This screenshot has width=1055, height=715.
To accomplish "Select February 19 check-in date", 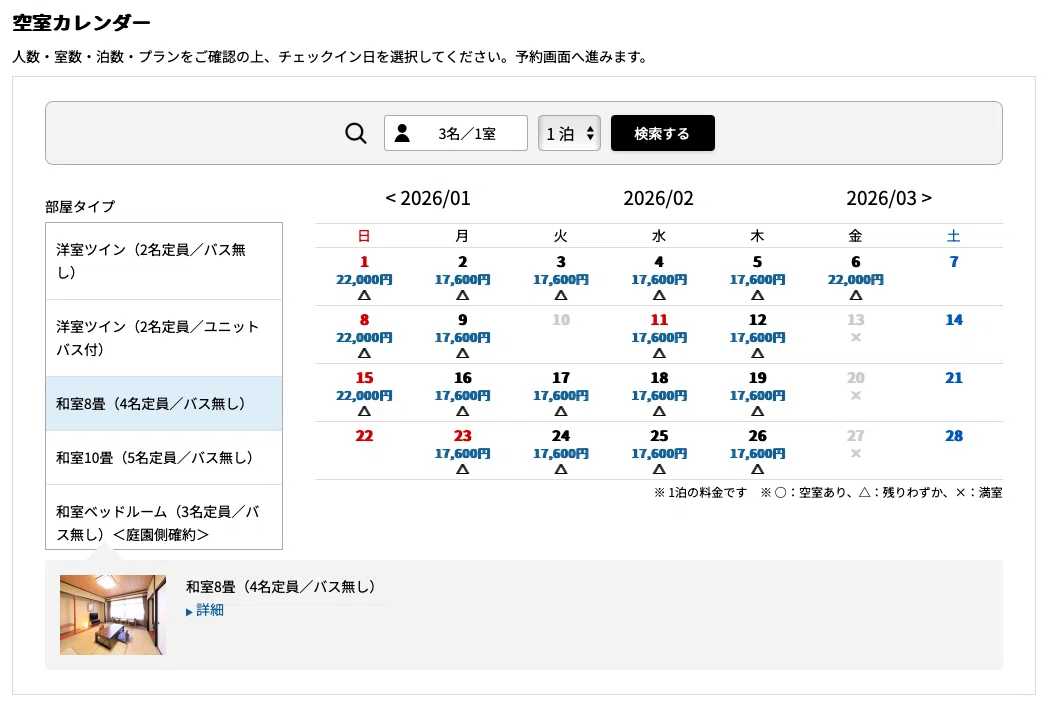I will pos(757,393).
